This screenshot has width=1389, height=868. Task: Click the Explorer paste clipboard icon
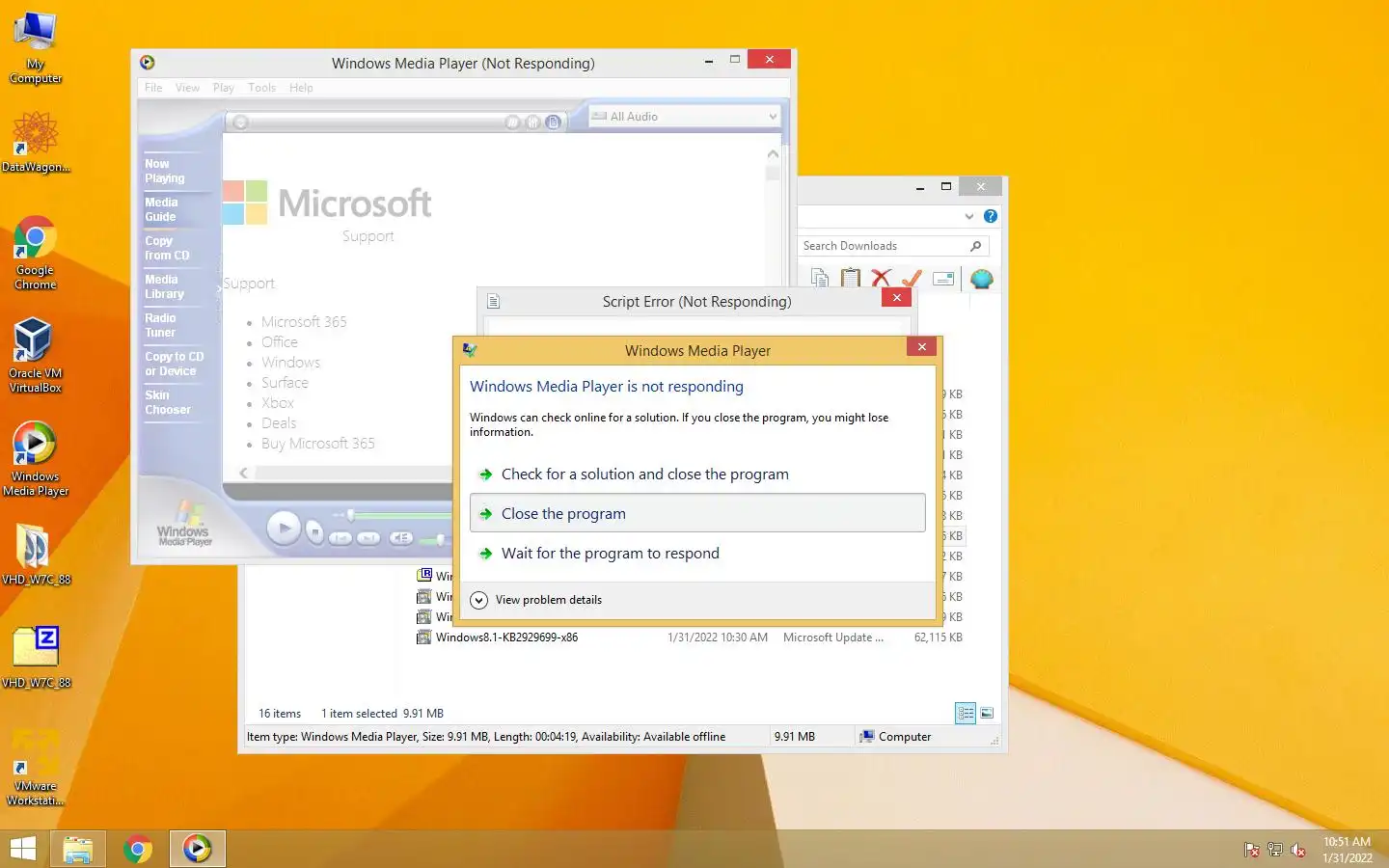850,279
